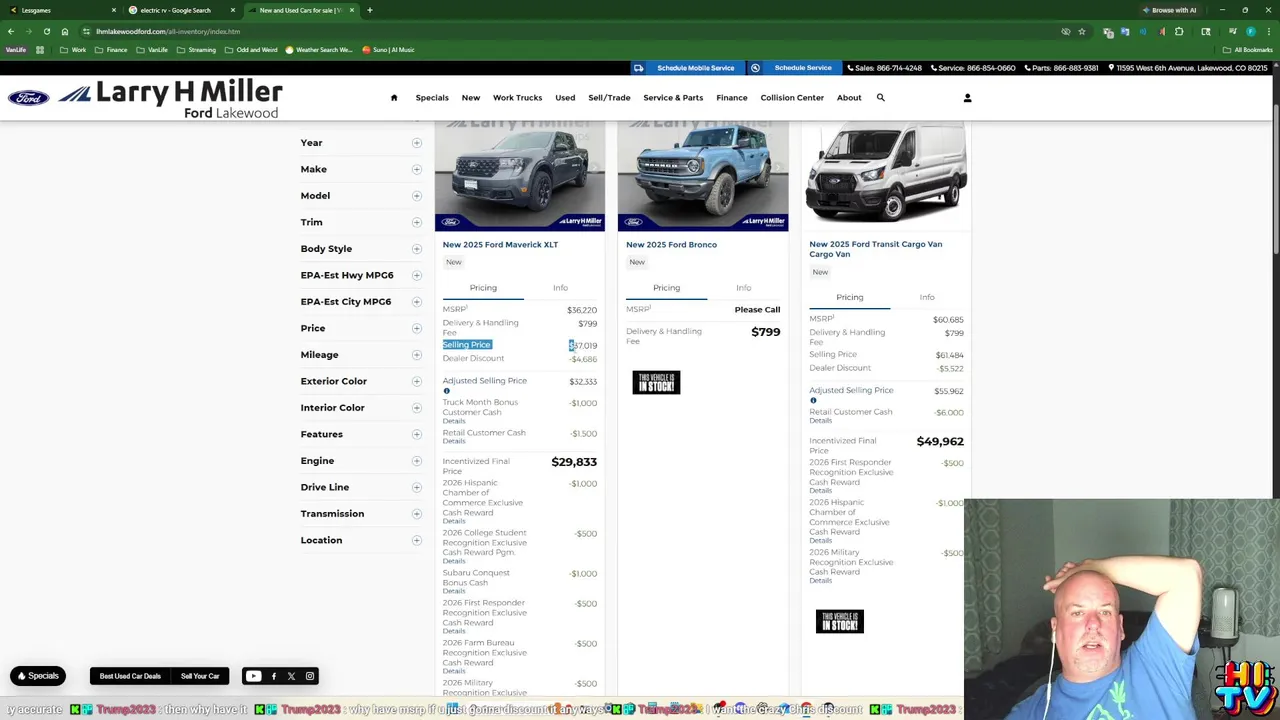This screenshot has width=1280, height=720.
Task: Expand the Engine filter
Action: tap(361, 461)
